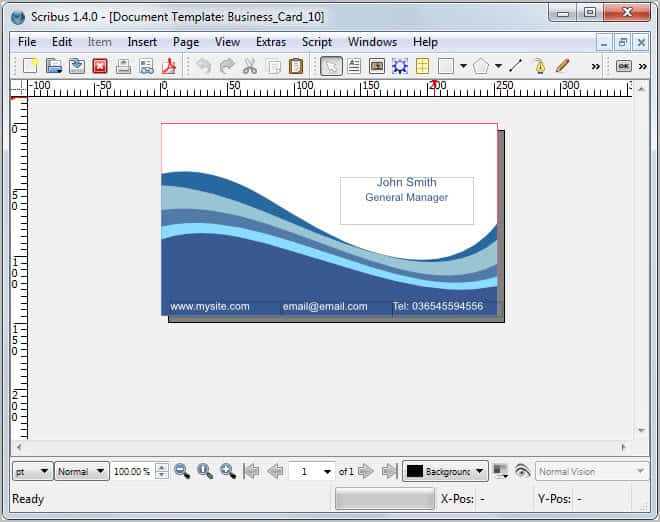
Task: Click the PDF OK button tool
Action: pos(623,66)
